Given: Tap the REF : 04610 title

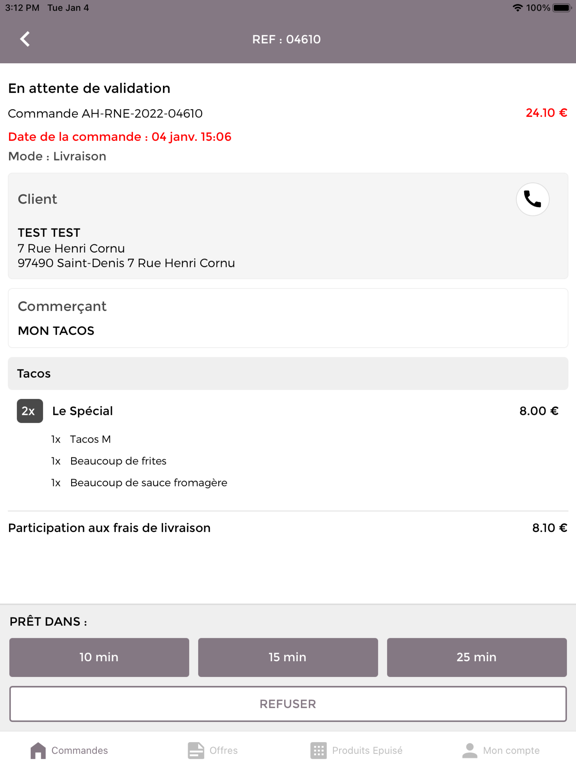Looking at the screenshot, I should pyautogui.click(x=287, y=39).
